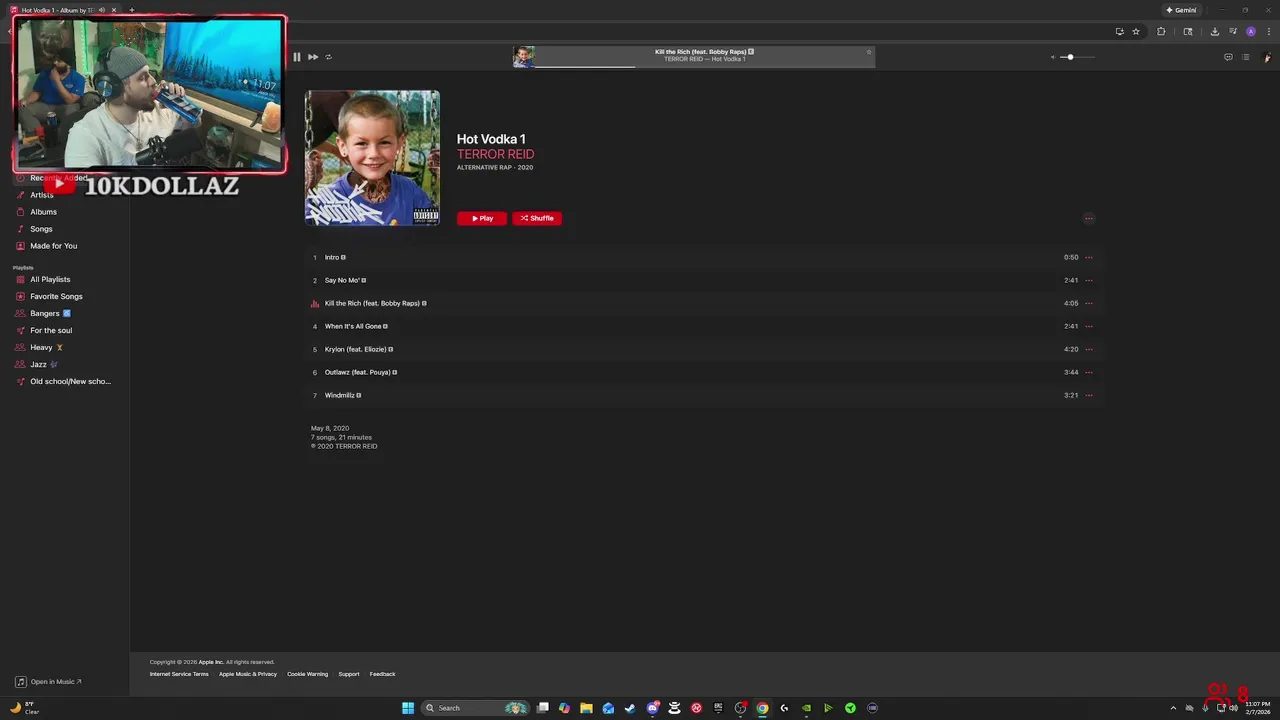
Task: Open the Heavy playlist
Action: pyautogui.click(x=41, y=348)
